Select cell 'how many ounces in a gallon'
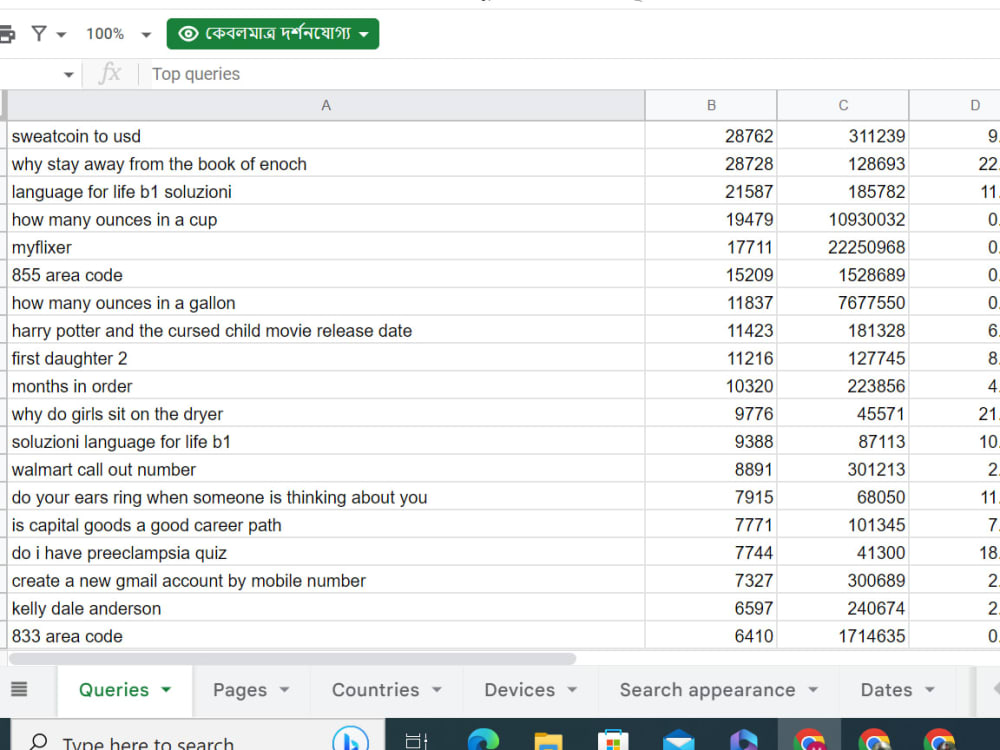This screenshot has height=750, width=1000. tap(326, 302)
